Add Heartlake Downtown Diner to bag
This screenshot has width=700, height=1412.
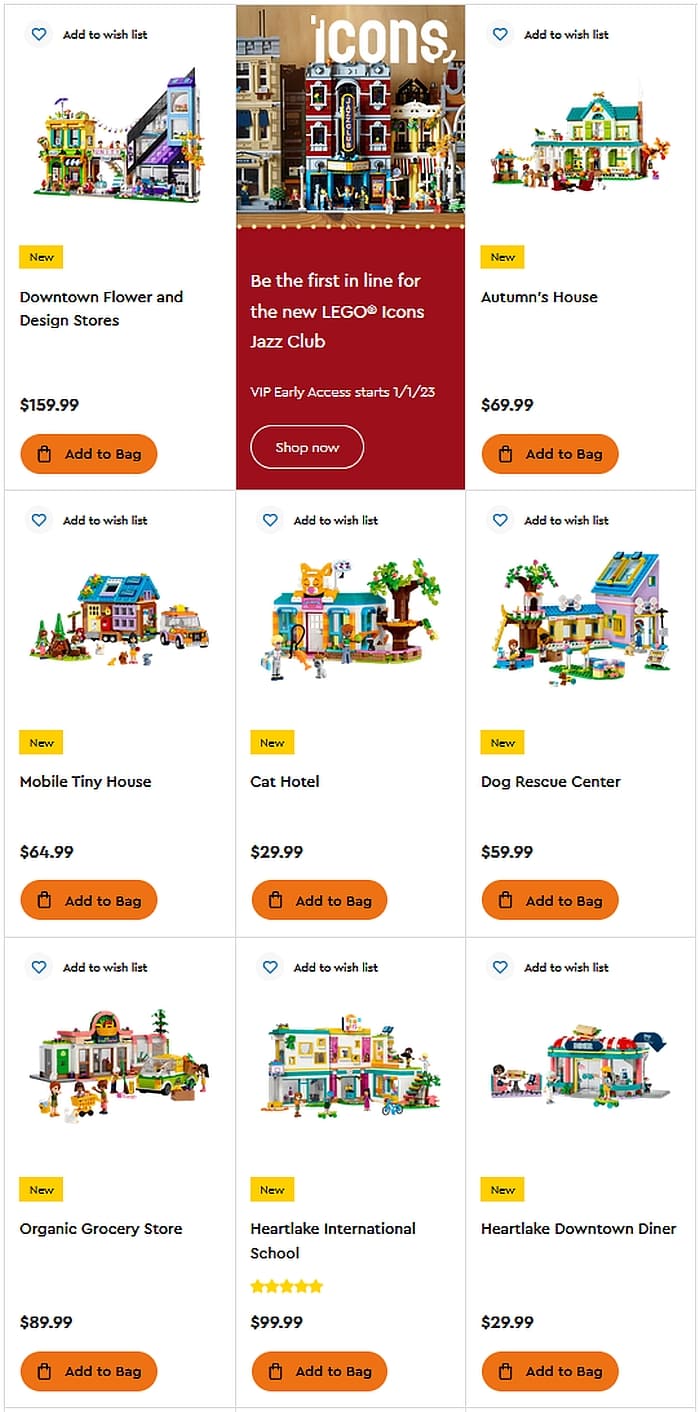pyautogui.click(x=550, y=1371)
